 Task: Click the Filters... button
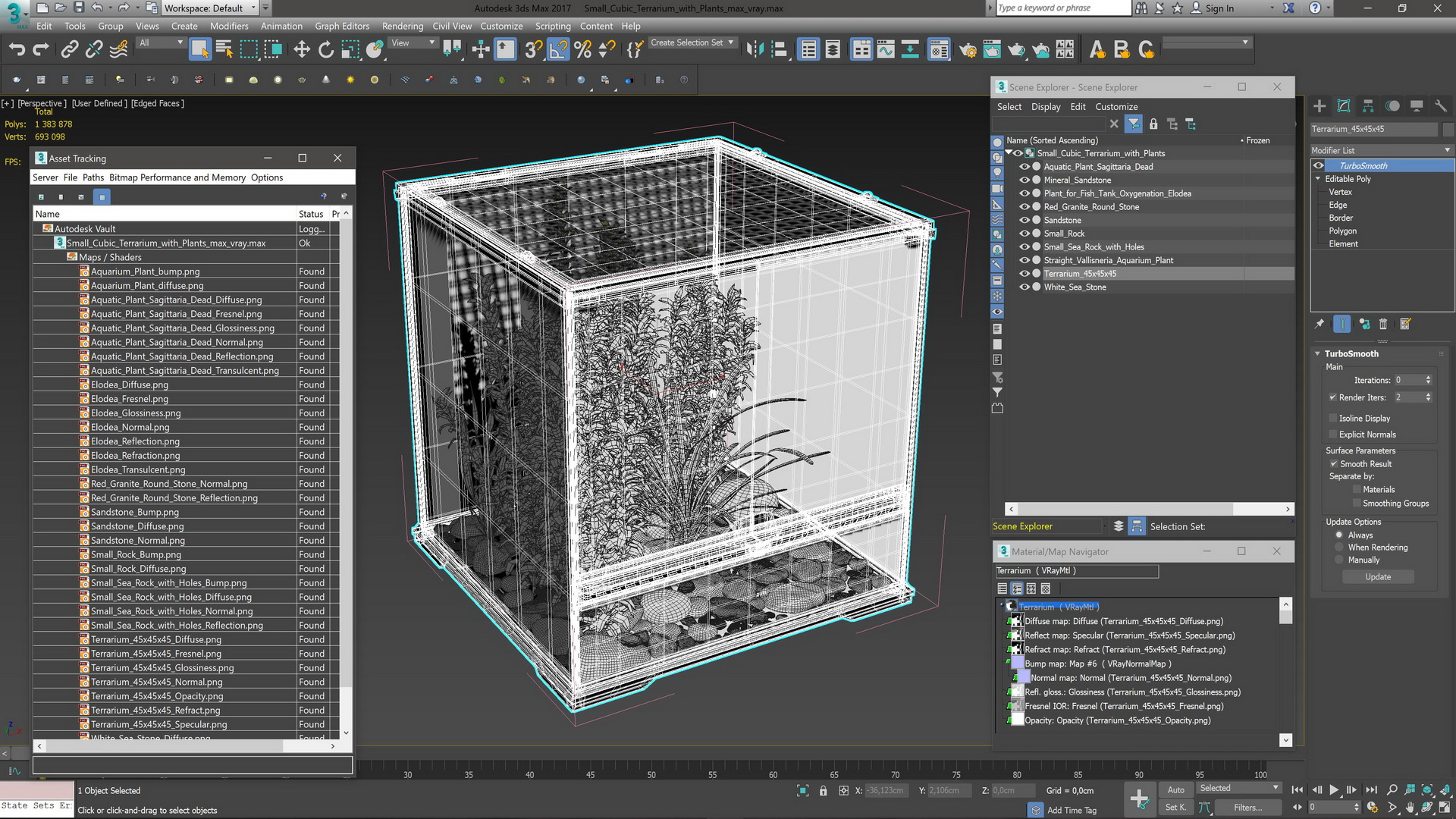1247,808
